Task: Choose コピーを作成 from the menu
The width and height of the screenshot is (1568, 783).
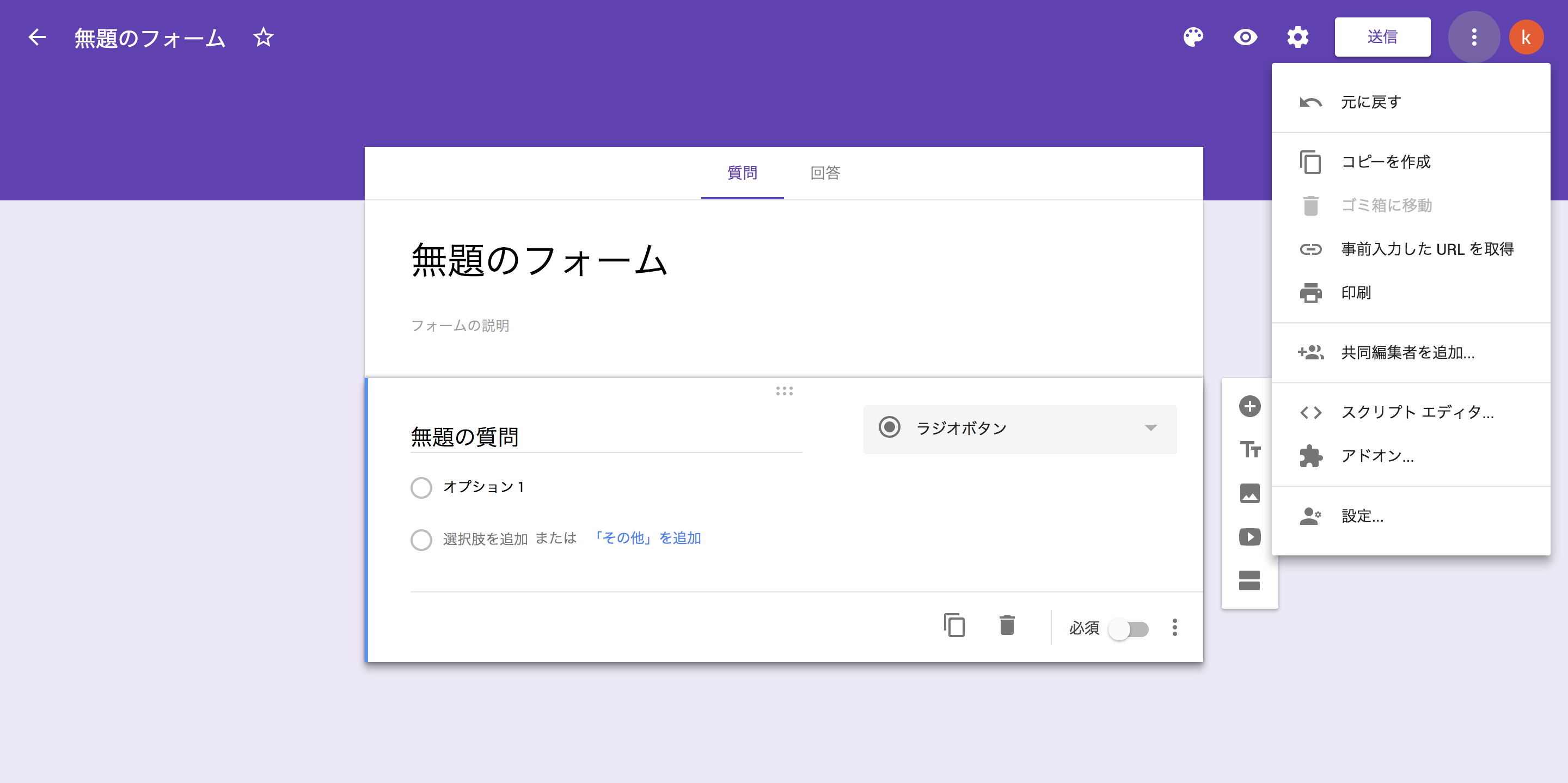Action: coord(1410,162)
